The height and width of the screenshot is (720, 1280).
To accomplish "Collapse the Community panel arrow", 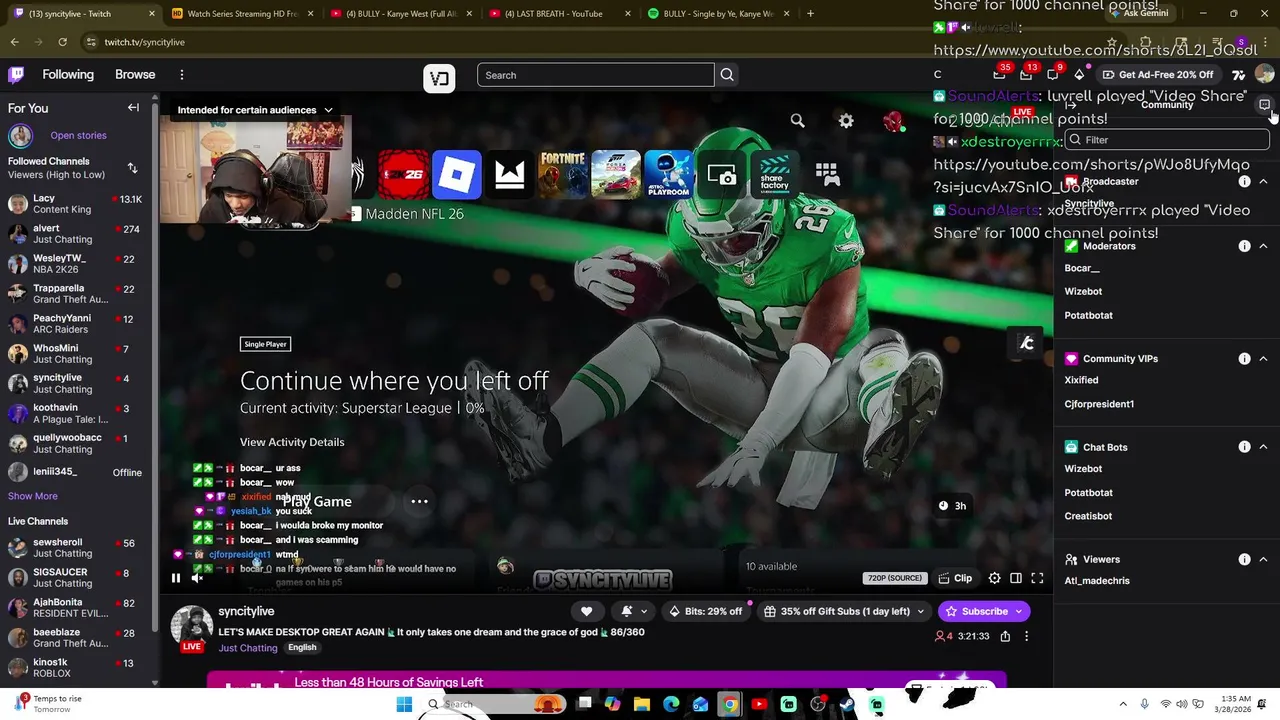I will point(1070,105).
